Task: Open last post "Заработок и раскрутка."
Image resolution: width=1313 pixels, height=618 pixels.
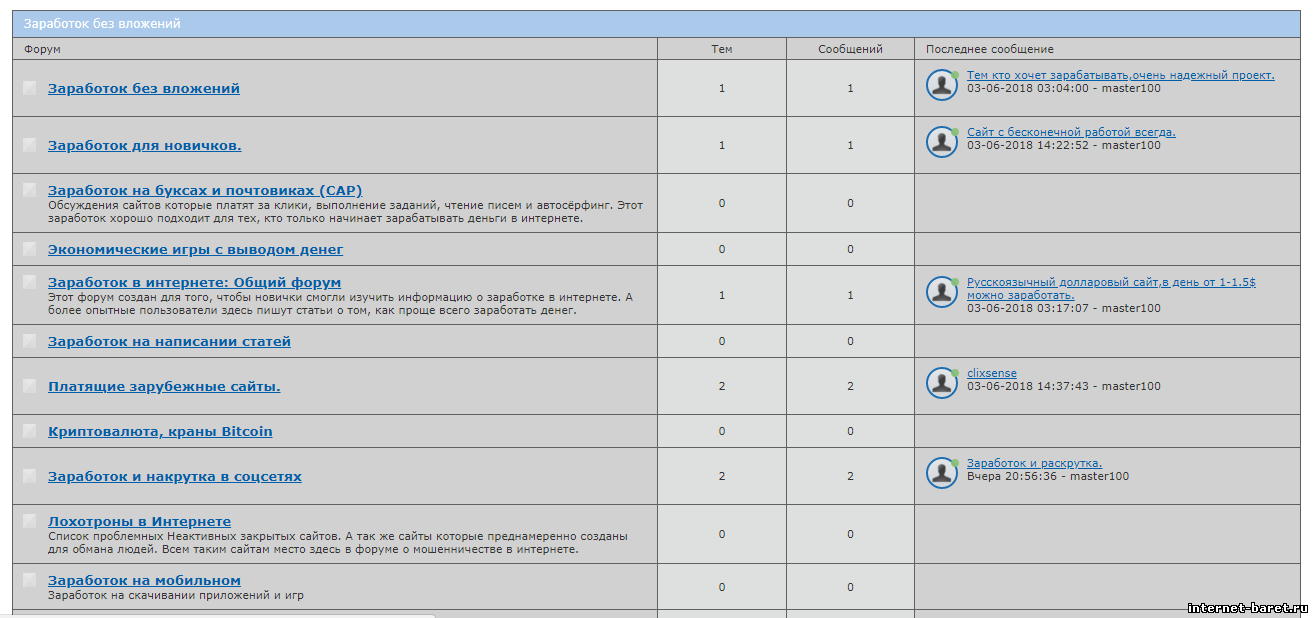Action: tap(1033, 463)
